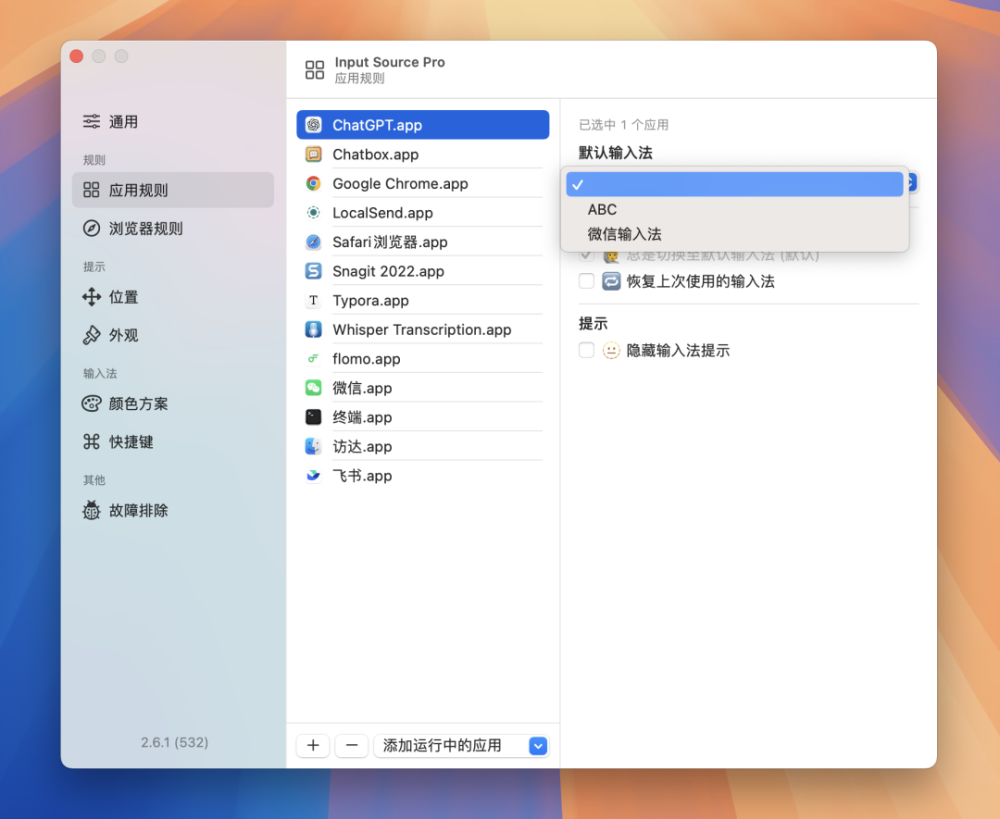Click the Google Chrome.app icon
1000x819 pixels.
(x=313, y=183)
